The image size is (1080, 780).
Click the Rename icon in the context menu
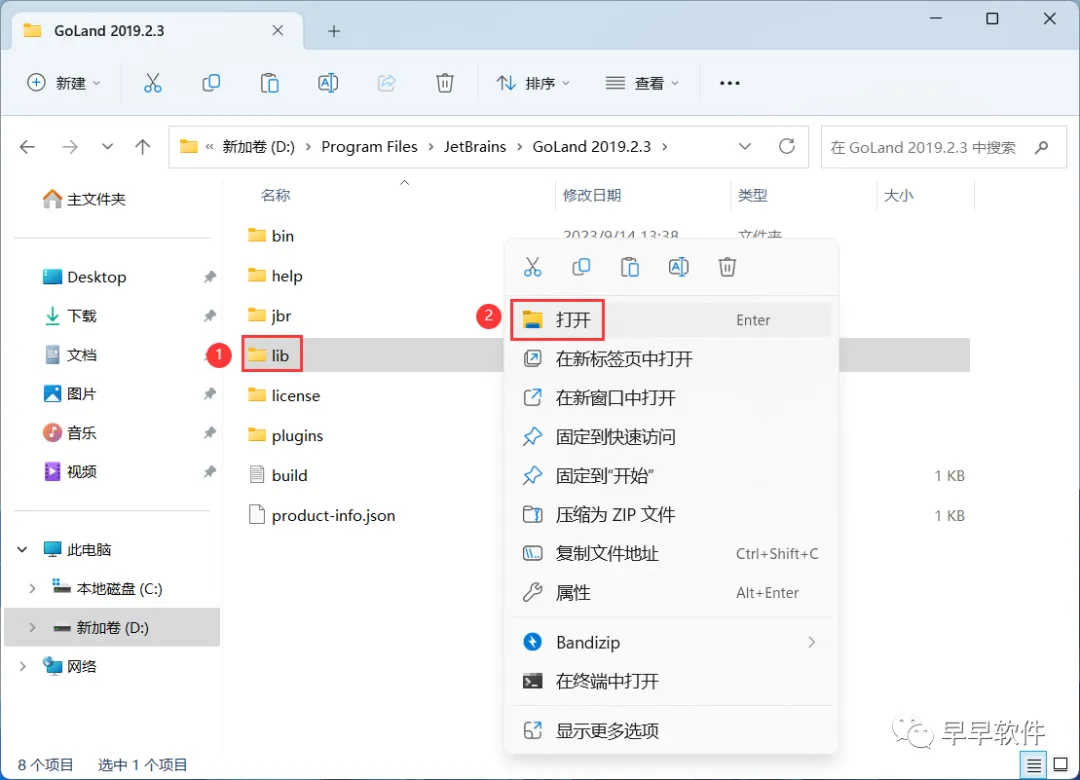pyautogui.click(x=678, y=267)
